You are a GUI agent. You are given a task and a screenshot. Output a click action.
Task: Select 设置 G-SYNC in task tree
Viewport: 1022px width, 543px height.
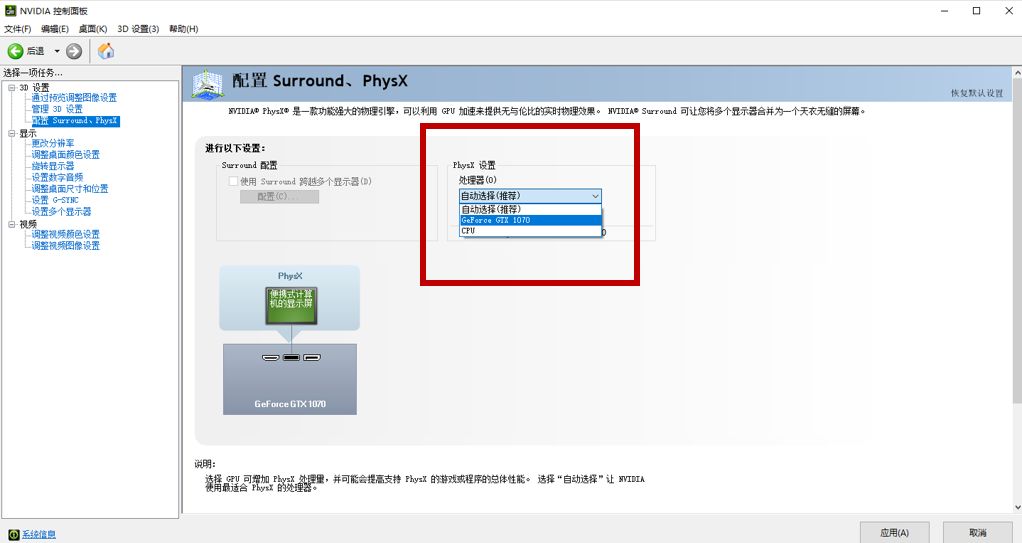point(55,200)
